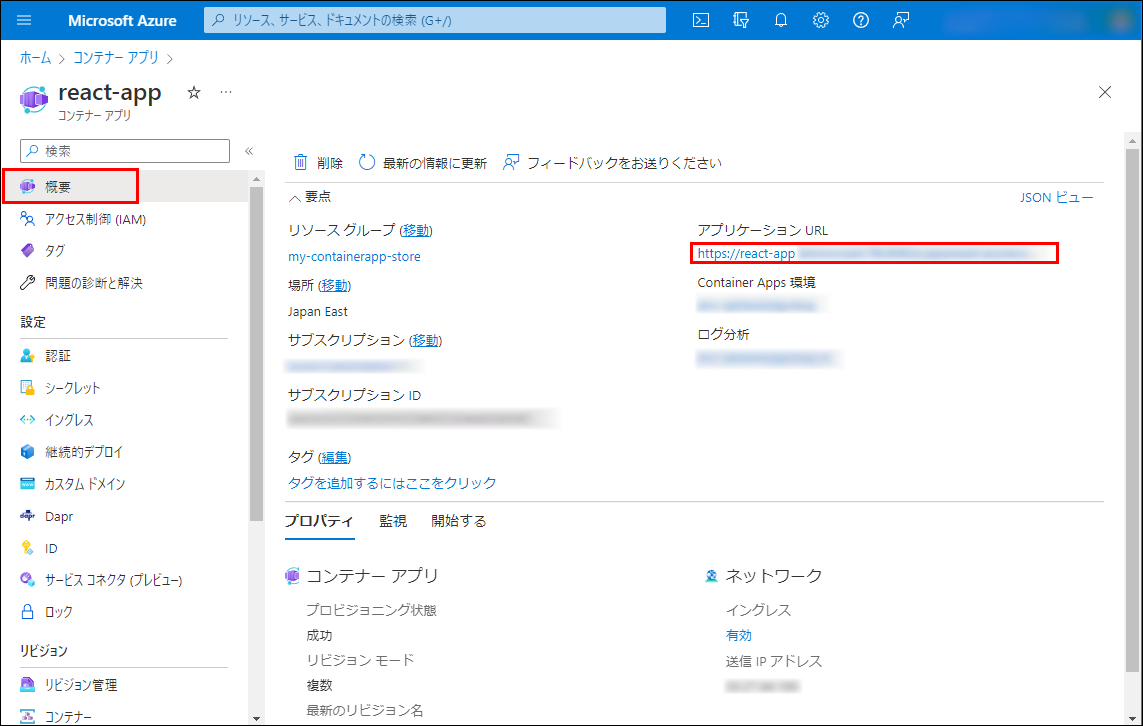Click the リビジョン管理 icon
Screen dimensions: 1143x726
[28, 684]
